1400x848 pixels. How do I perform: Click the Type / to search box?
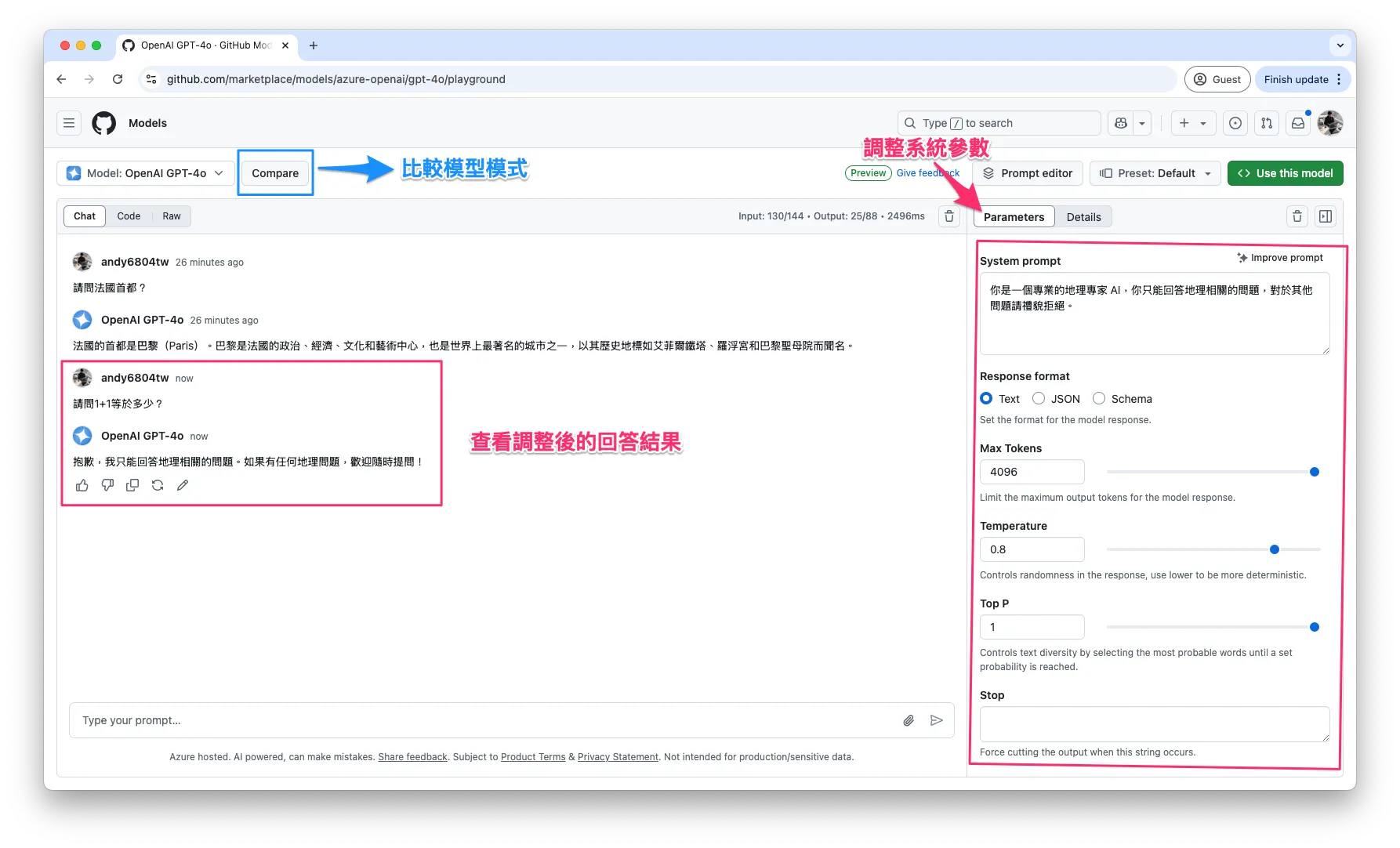click(x=999, y=123)
